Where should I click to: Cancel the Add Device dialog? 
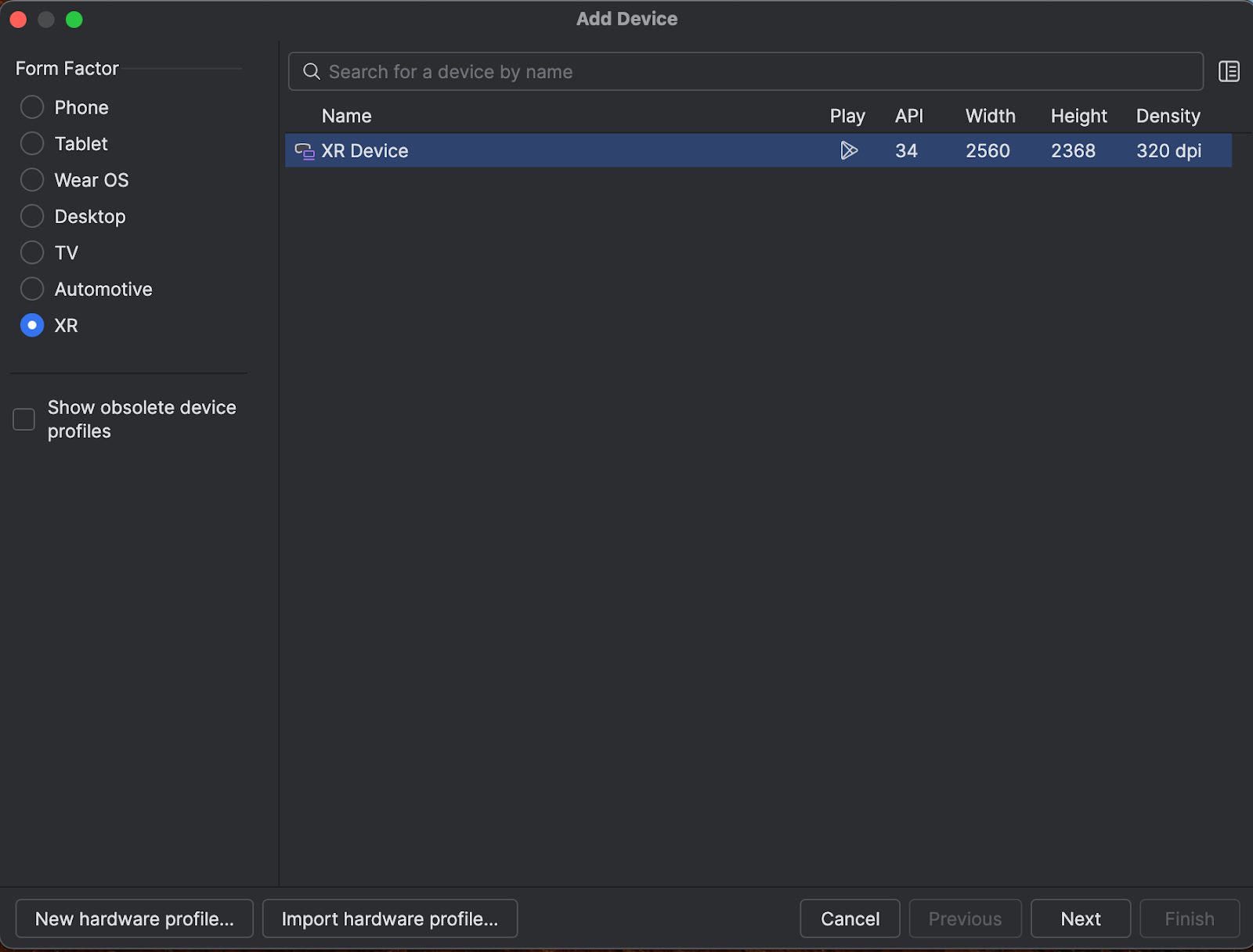850,918
